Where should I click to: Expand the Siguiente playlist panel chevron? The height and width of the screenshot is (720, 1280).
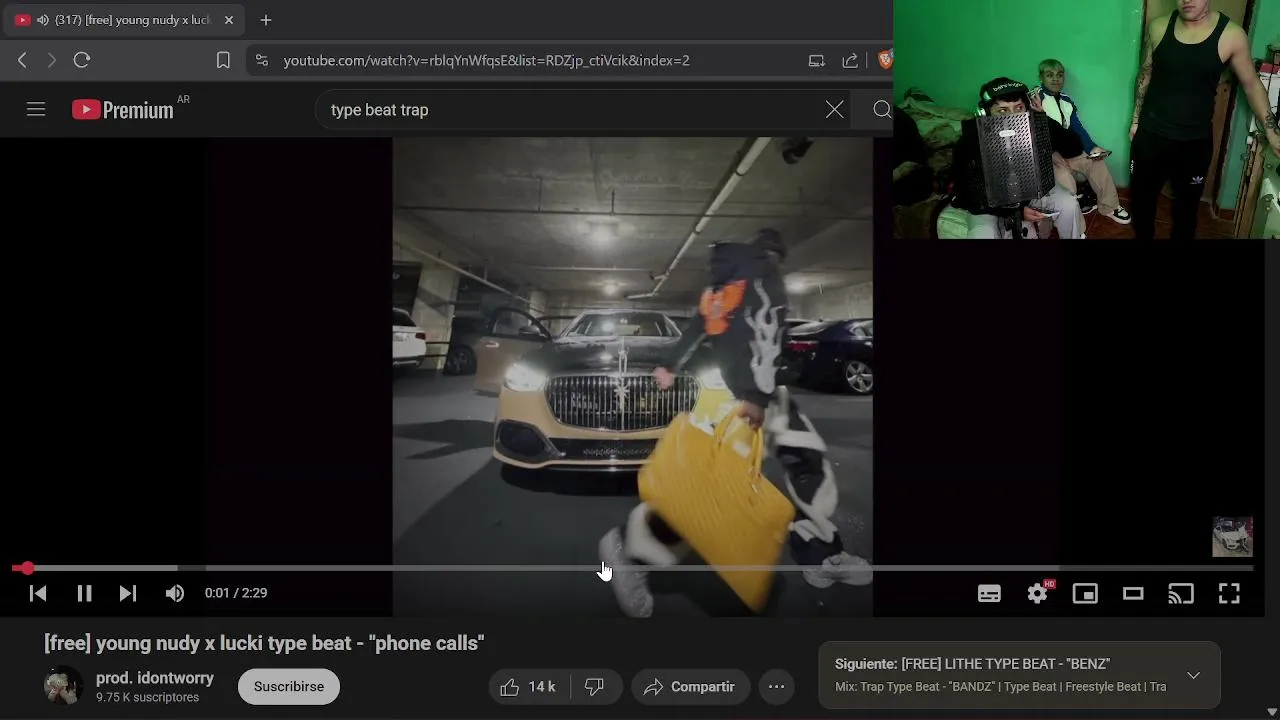1193,675
